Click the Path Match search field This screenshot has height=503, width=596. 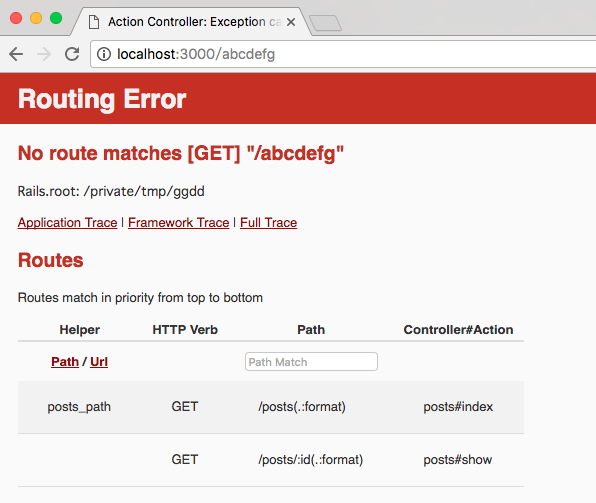pos(311,362)
